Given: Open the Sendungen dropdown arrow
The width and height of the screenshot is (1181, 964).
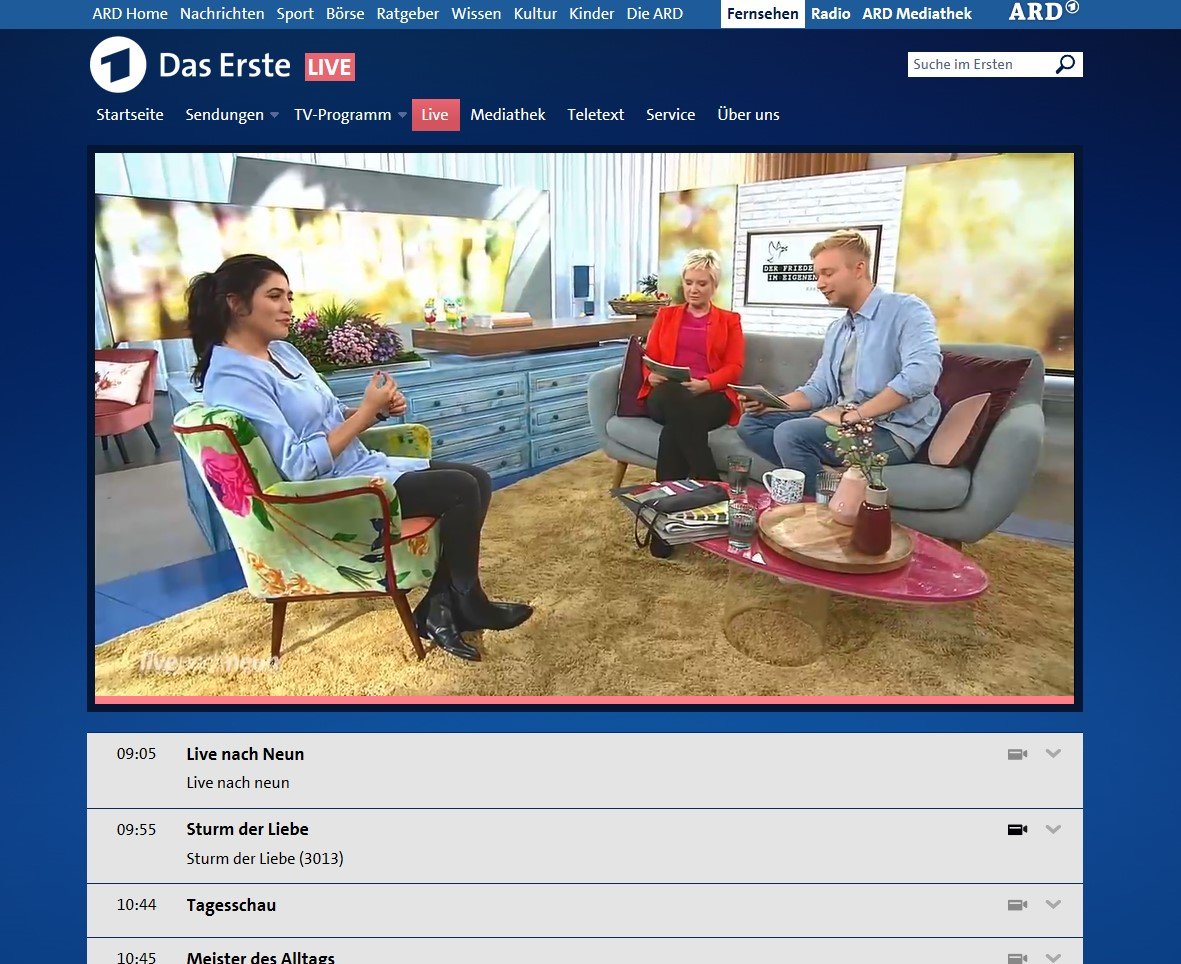Looking at the screenshot, I should [x=274, y=115].
